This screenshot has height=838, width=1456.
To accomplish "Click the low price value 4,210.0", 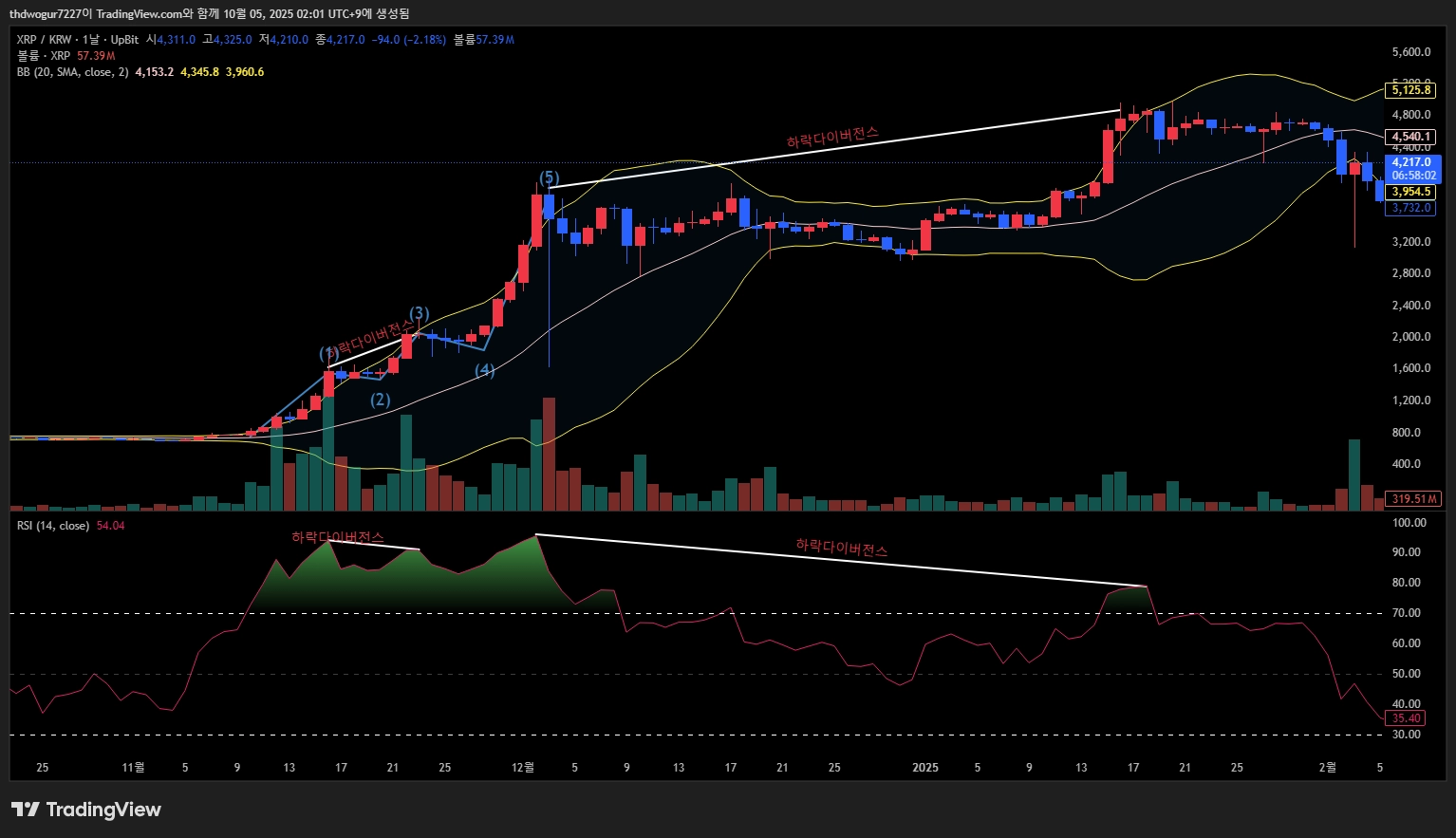I will [289, 40].
